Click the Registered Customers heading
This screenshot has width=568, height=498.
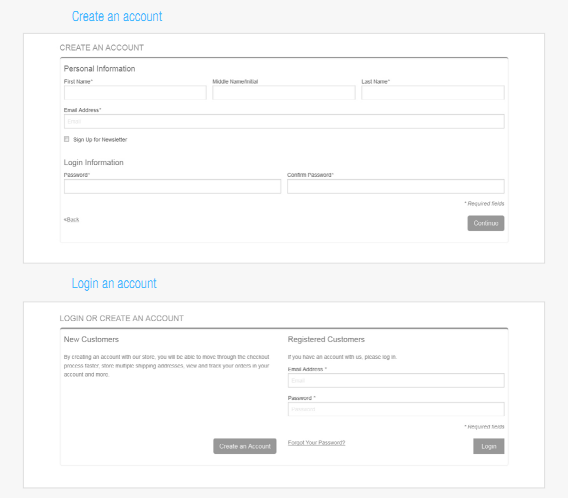326,339
